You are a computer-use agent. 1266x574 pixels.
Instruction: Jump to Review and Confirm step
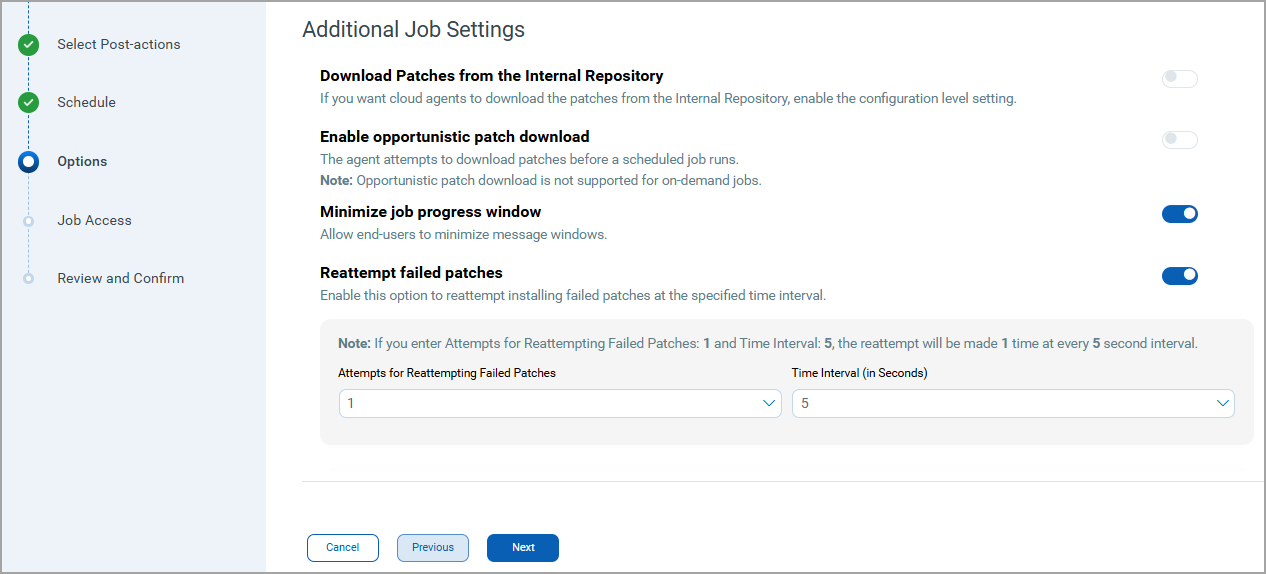tap(120, 278)
